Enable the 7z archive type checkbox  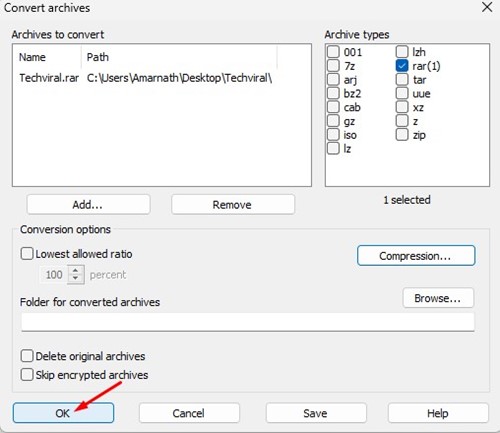coord(333,66)
